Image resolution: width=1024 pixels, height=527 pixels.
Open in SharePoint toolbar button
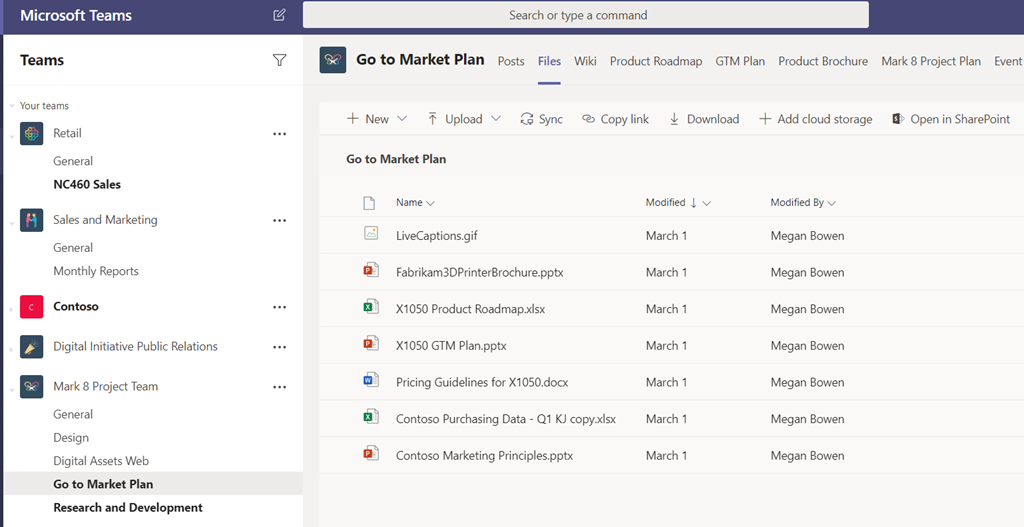click(x=951, y=119)
